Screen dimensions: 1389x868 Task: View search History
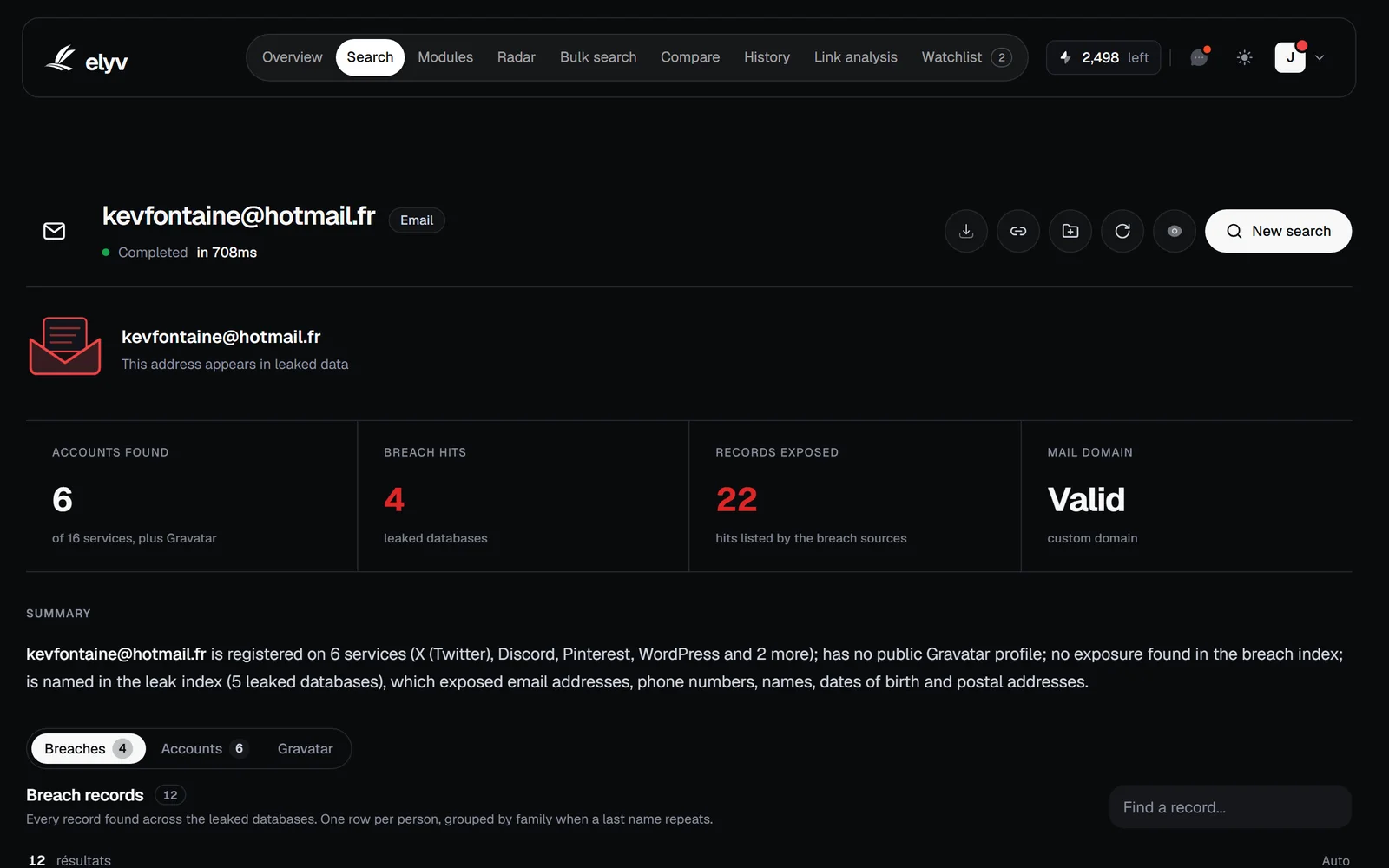(767, 57)
